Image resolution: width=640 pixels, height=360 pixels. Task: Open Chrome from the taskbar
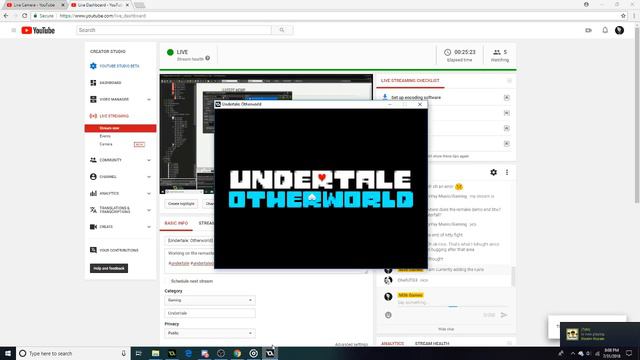click(237, 353)
